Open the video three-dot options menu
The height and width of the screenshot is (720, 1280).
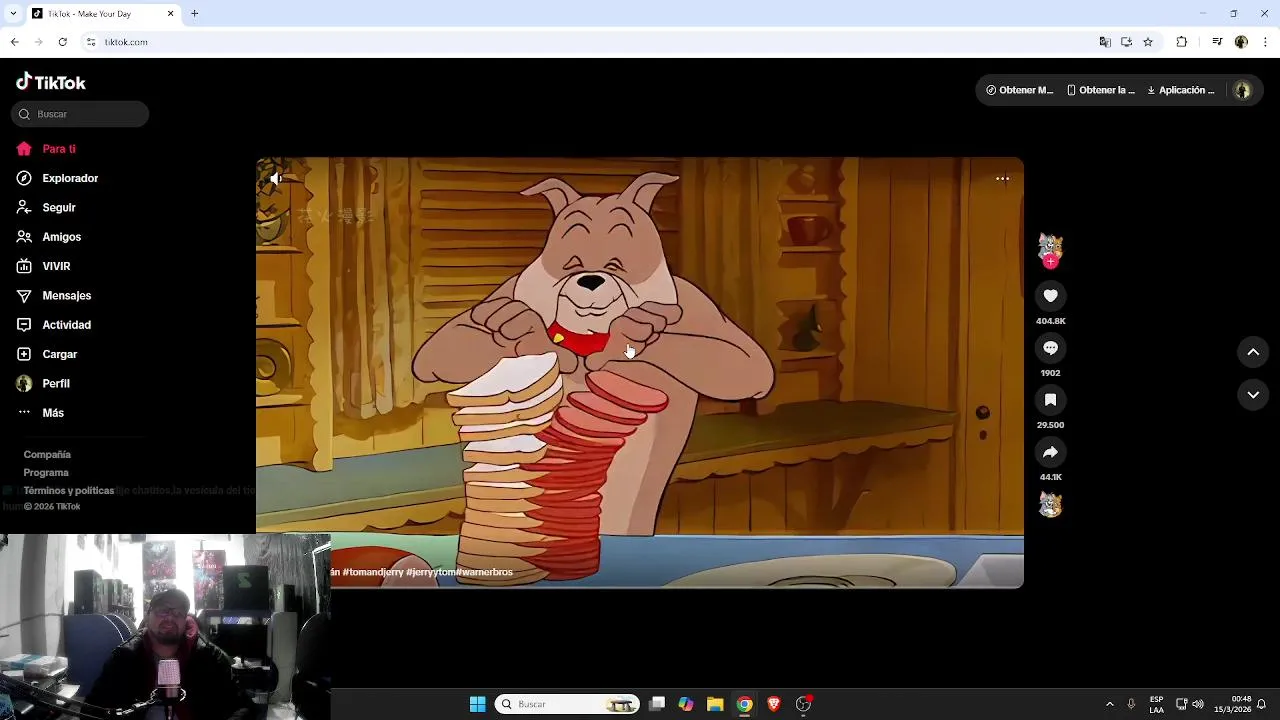click(x=1002, y=179)
